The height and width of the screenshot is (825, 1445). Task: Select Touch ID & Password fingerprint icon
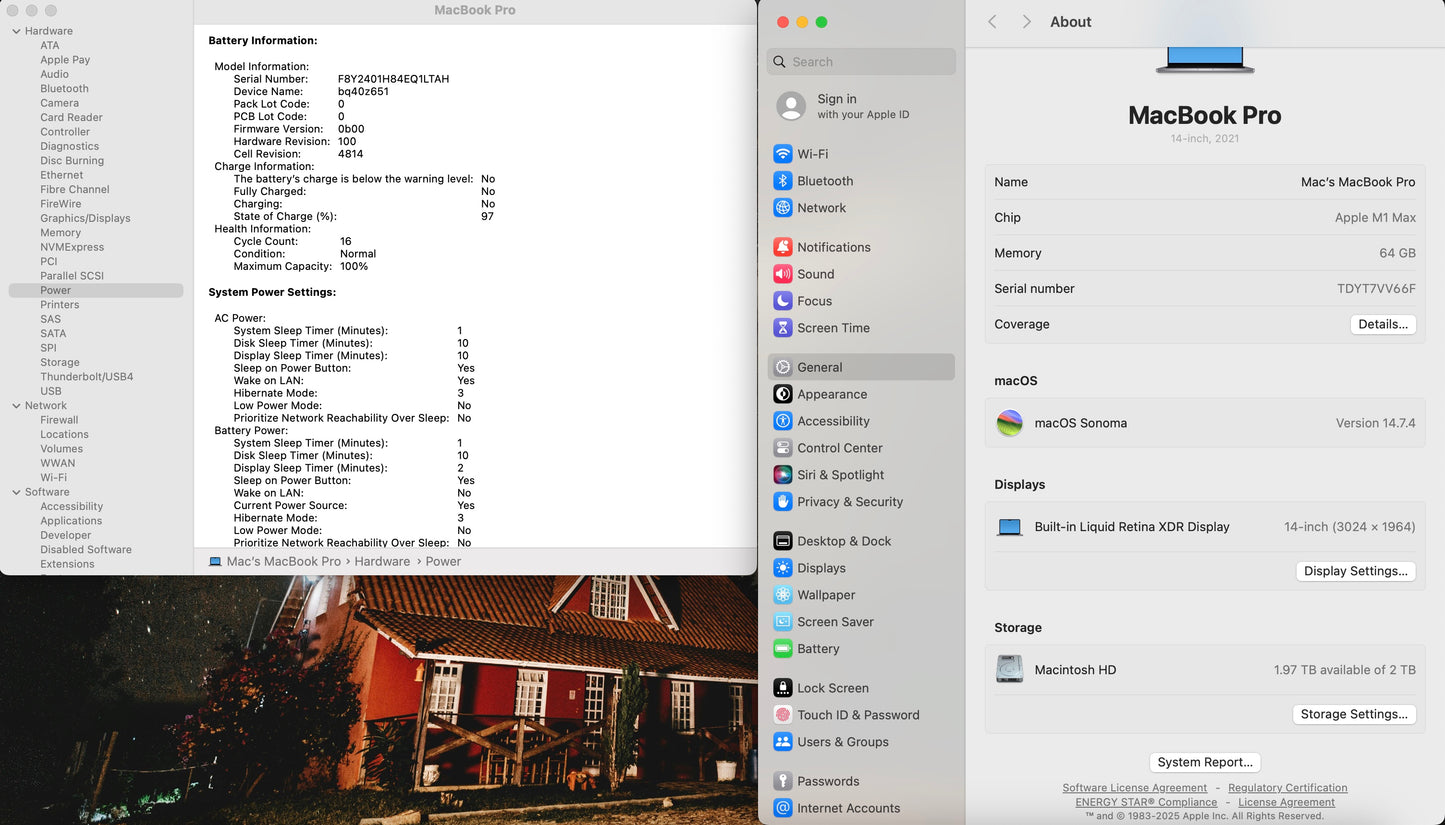pos(783,715)
